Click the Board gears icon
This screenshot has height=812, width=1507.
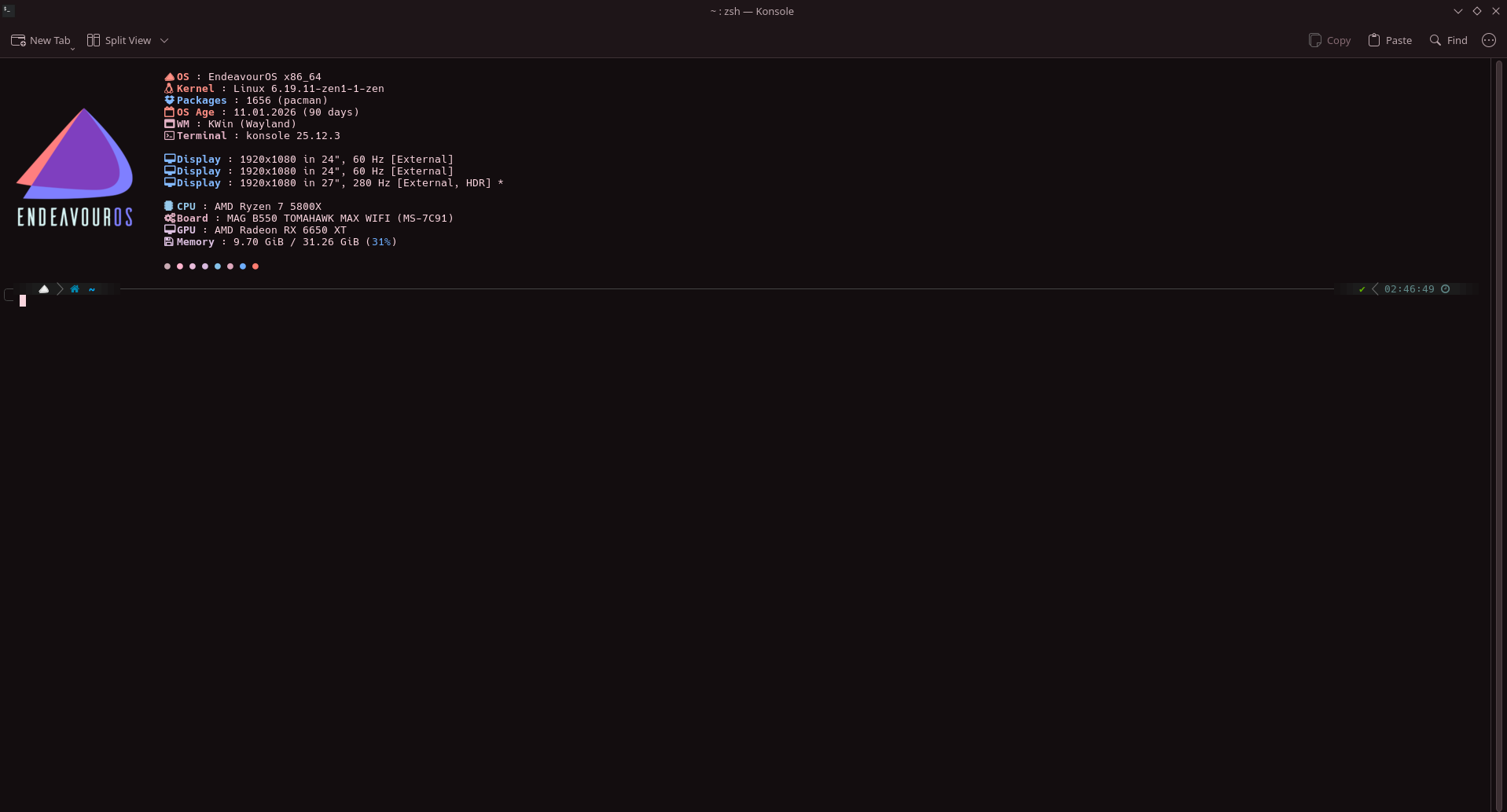pyautogui.click(x=170, y=219)
